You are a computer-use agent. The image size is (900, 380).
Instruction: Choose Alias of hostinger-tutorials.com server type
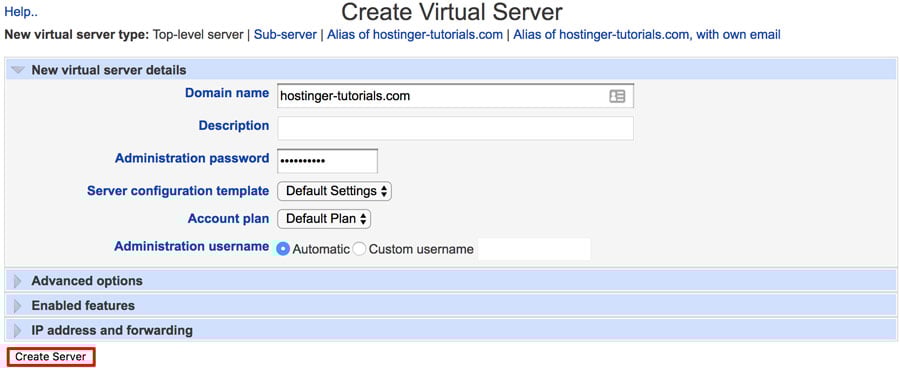pyautogui.click(x=415, y=34)
